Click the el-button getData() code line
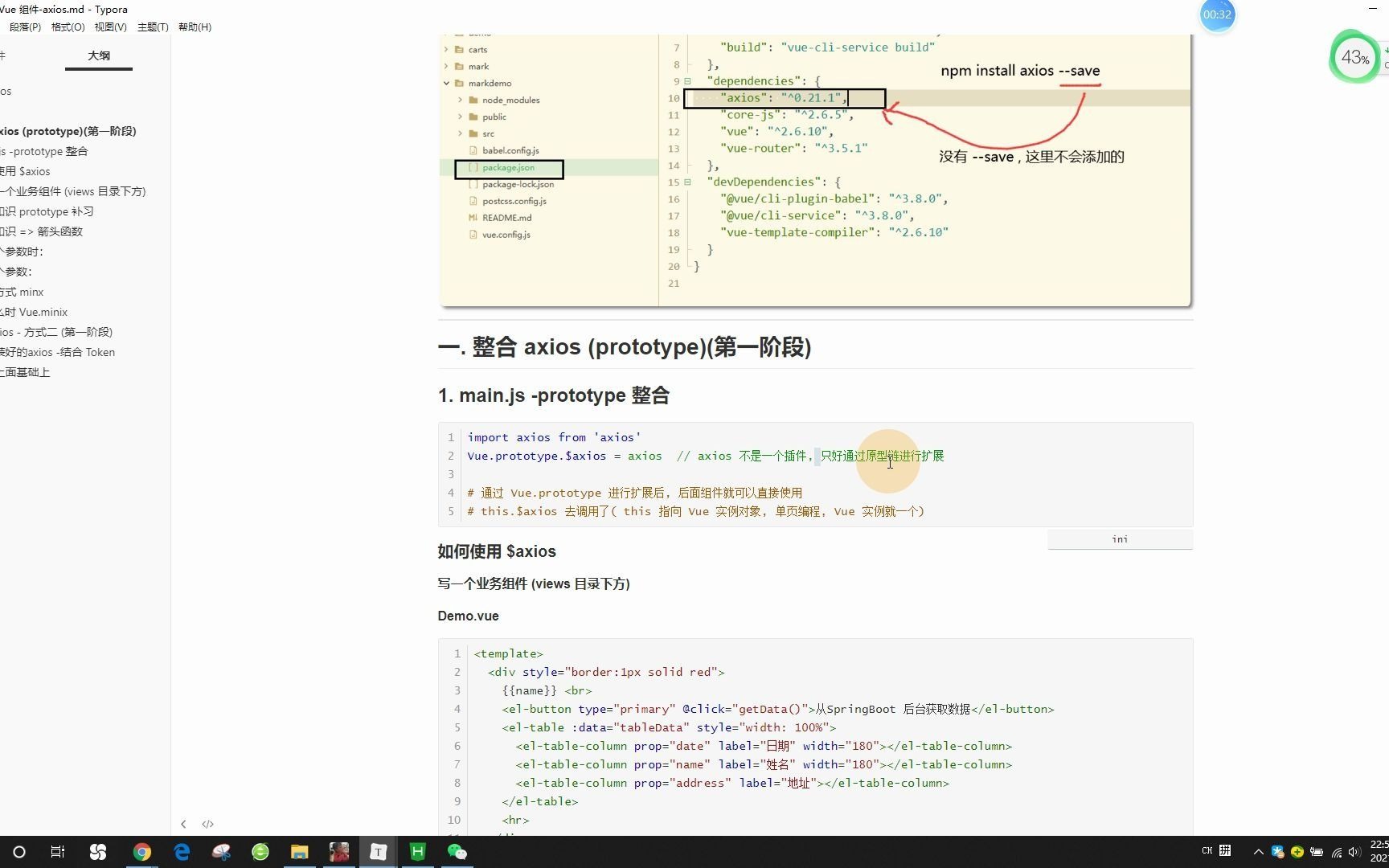 778,709
